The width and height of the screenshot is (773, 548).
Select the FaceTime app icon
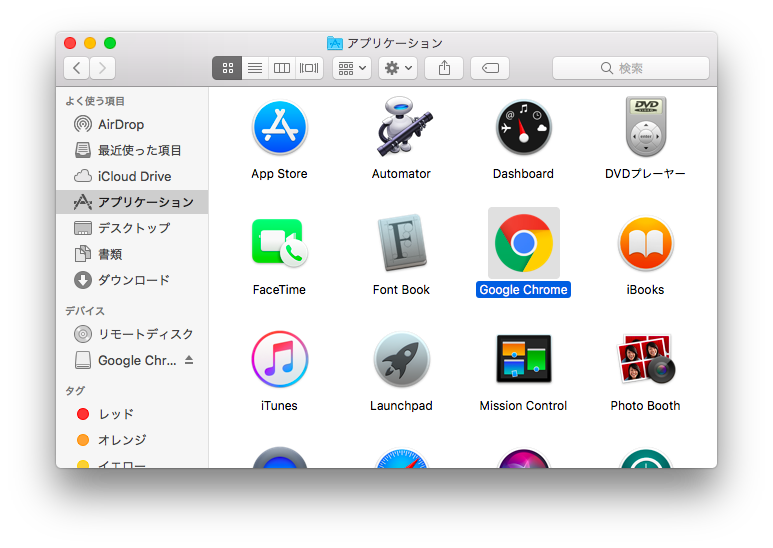tap(280, 243)
